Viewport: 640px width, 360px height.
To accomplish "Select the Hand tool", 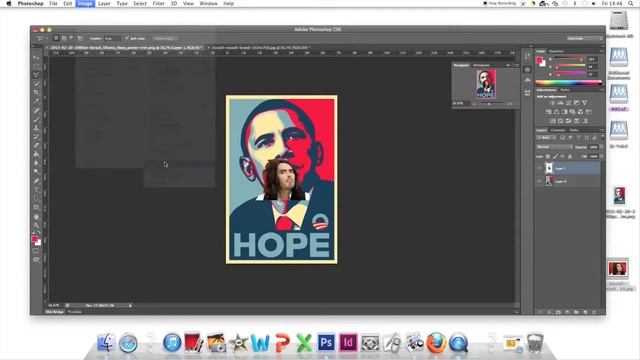I will point(36,216).
